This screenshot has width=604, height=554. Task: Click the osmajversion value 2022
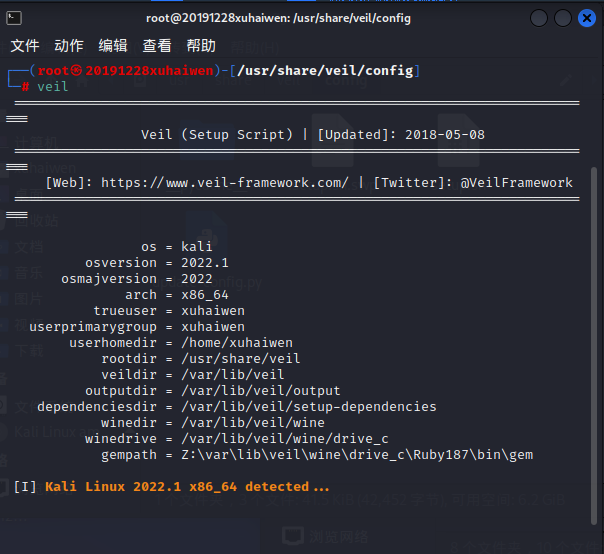pos(197,279)
